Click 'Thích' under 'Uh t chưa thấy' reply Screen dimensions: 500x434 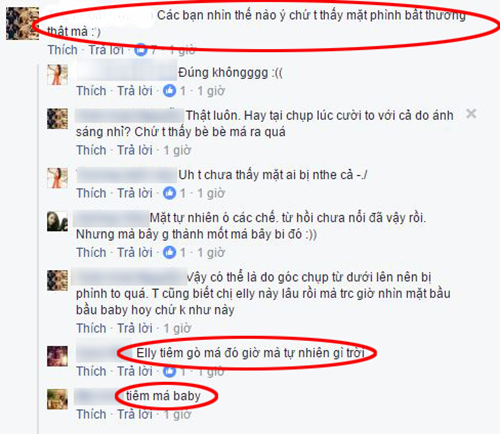coord(91,193)
